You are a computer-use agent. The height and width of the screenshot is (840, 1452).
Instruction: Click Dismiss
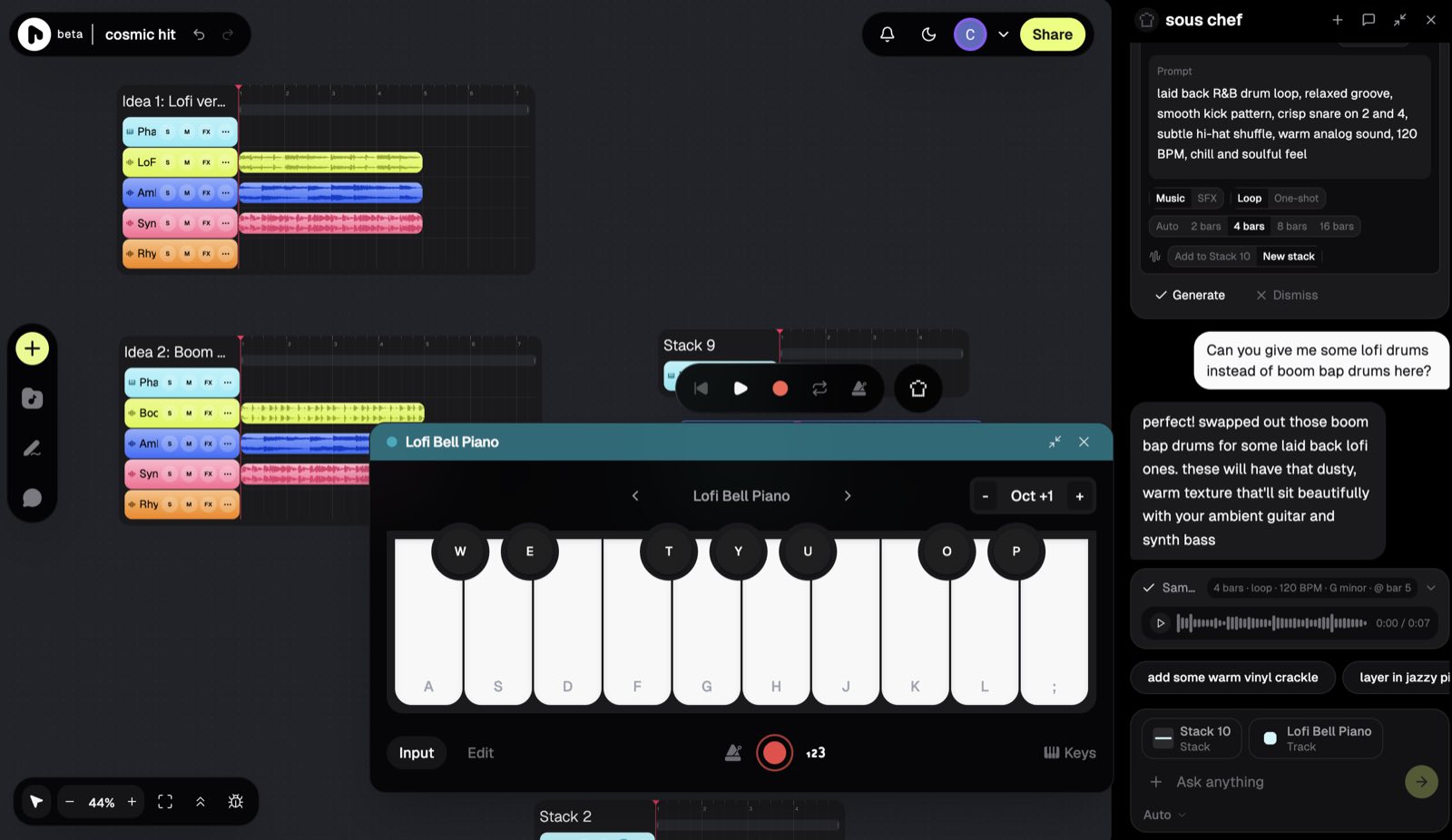(1286, 296)
